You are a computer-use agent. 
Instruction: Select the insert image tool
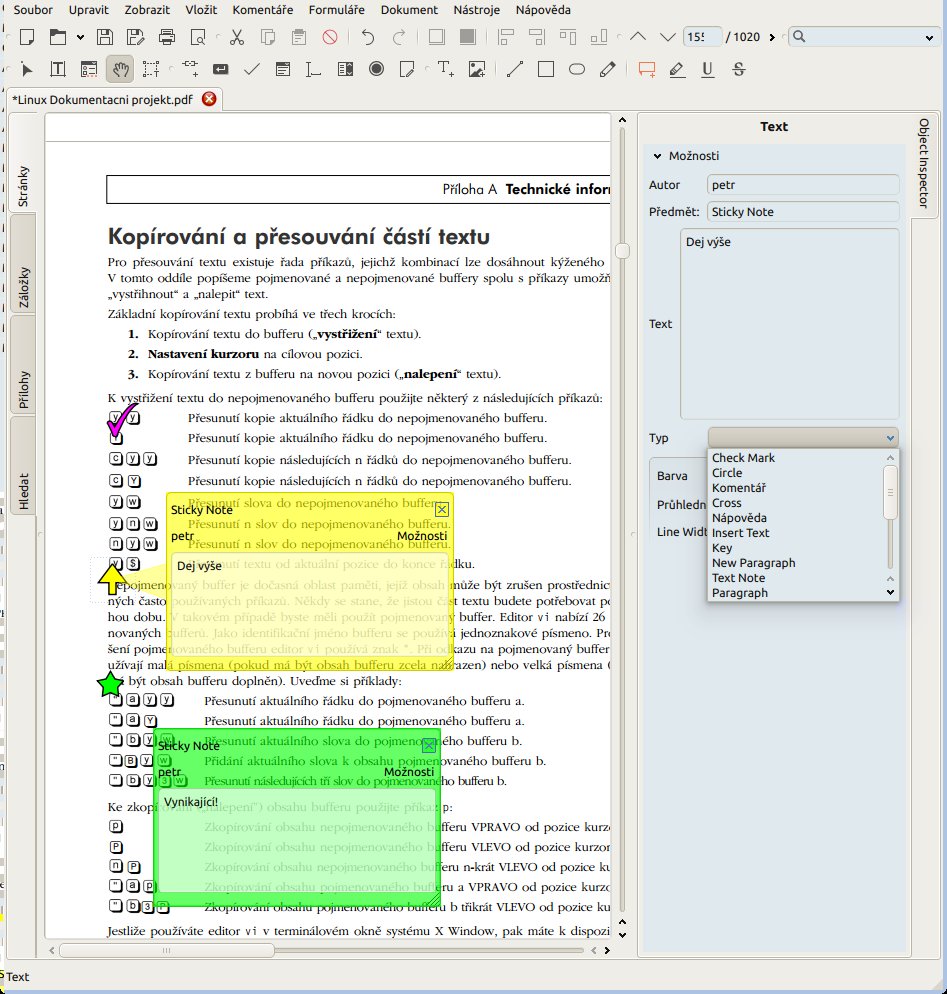[477, 69]
